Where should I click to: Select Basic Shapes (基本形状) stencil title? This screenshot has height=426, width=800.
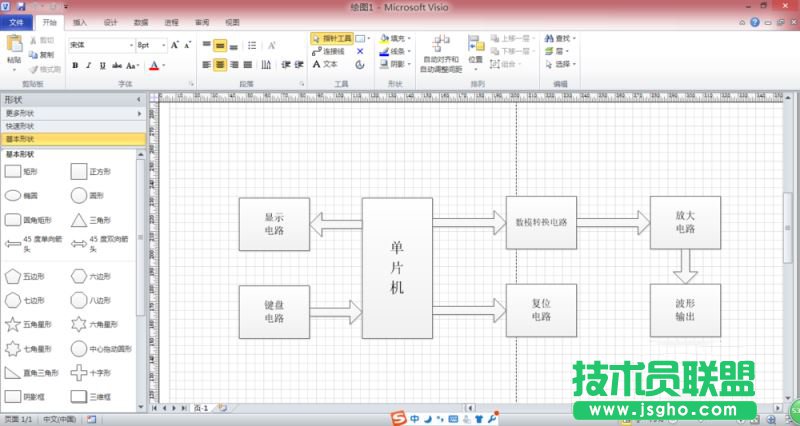pos(73,139)
